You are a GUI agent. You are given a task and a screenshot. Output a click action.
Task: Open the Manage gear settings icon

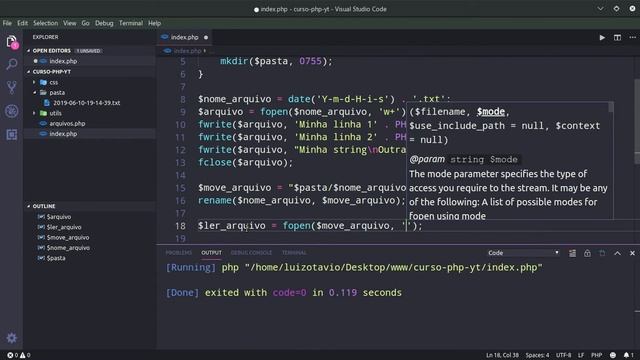[x=11, y=338]
